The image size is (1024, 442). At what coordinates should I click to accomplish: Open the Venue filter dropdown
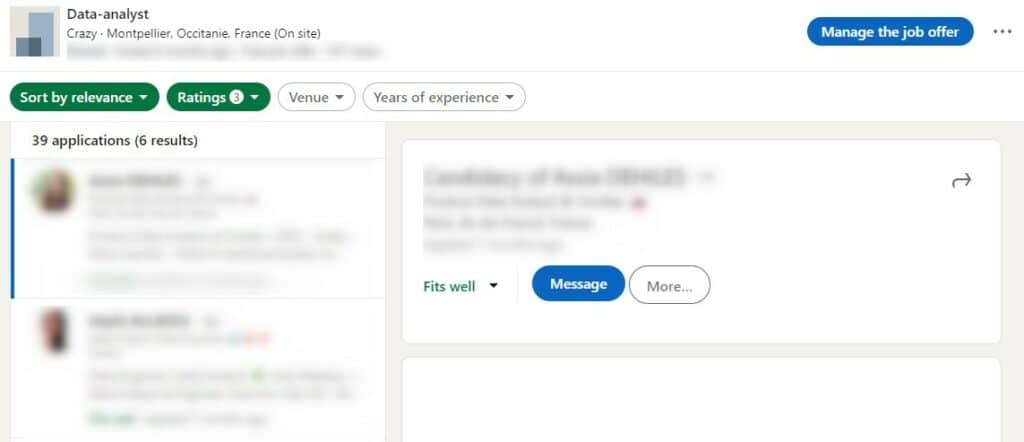317,97
